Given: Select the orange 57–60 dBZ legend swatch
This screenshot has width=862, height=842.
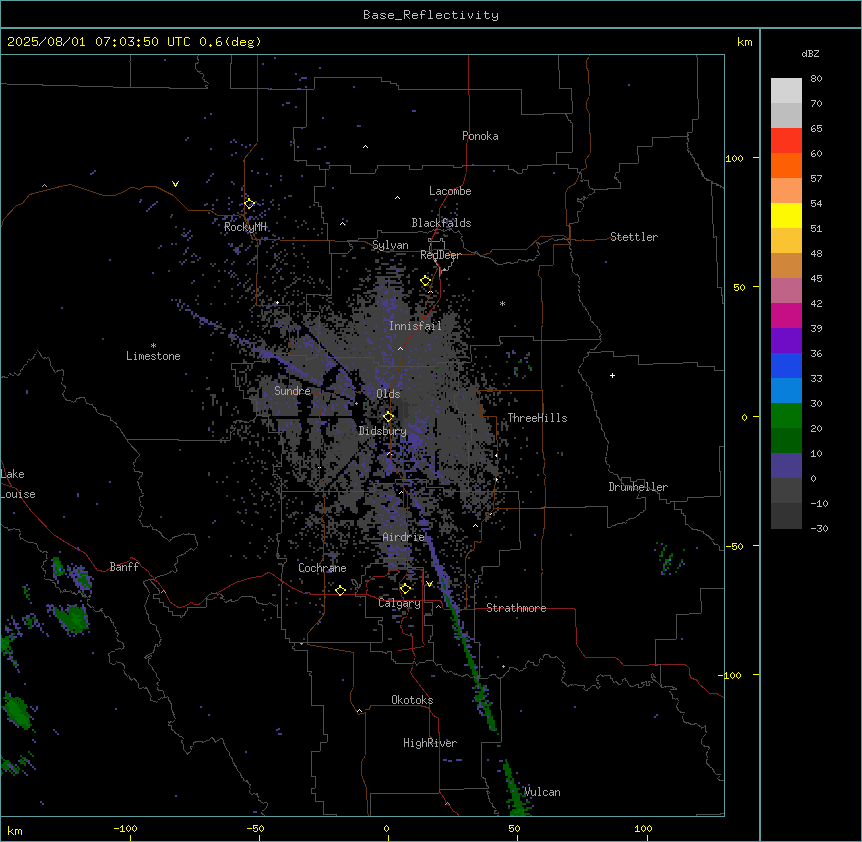Looking at the screenshot, I should (x=786, y=165).
